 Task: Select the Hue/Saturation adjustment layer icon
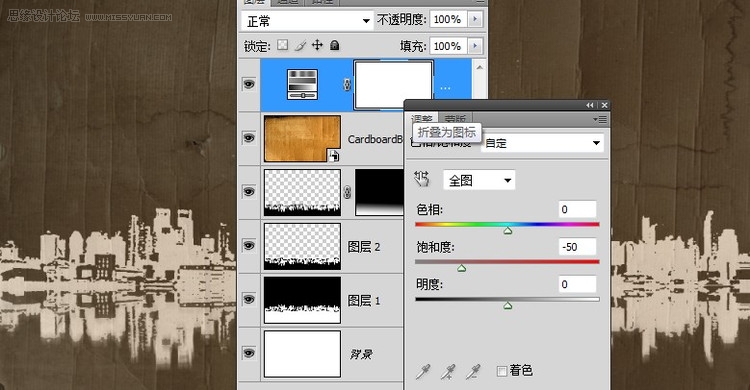click(x=302, y=84)
